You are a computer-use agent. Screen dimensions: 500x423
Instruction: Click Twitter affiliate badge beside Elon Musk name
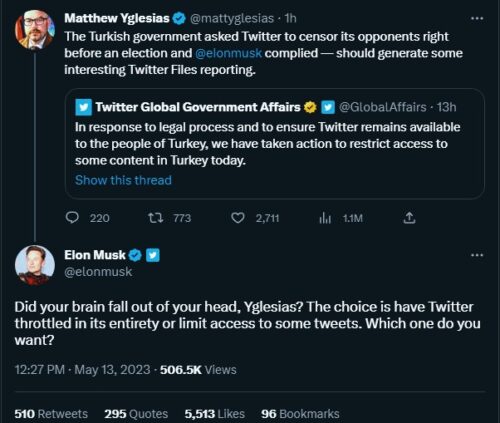tap(153, 255)
